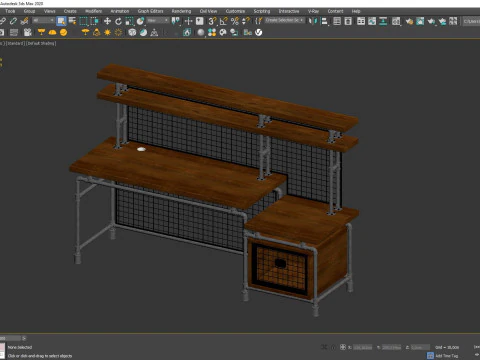Toggle Window/Crossing selection mode

click(95, 21)
